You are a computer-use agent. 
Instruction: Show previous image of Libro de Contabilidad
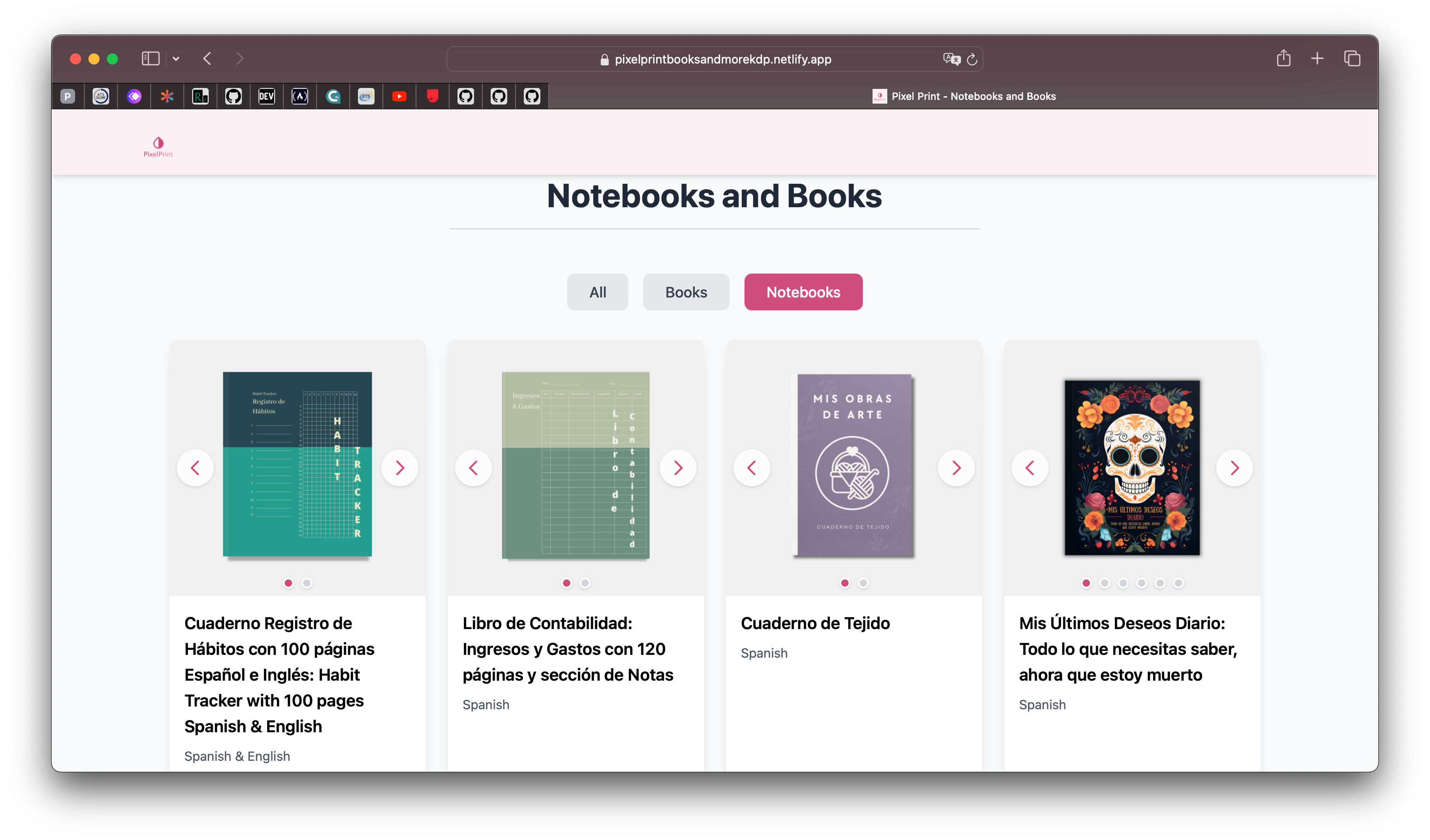473,468
